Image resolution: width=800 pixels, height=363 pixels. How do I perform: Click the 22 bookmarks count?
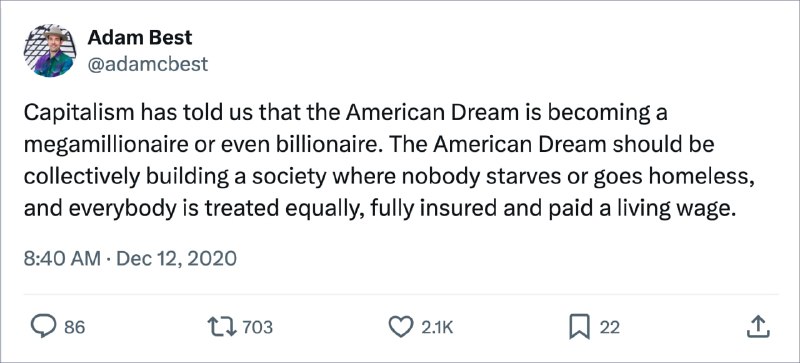(x=609, y=327)
